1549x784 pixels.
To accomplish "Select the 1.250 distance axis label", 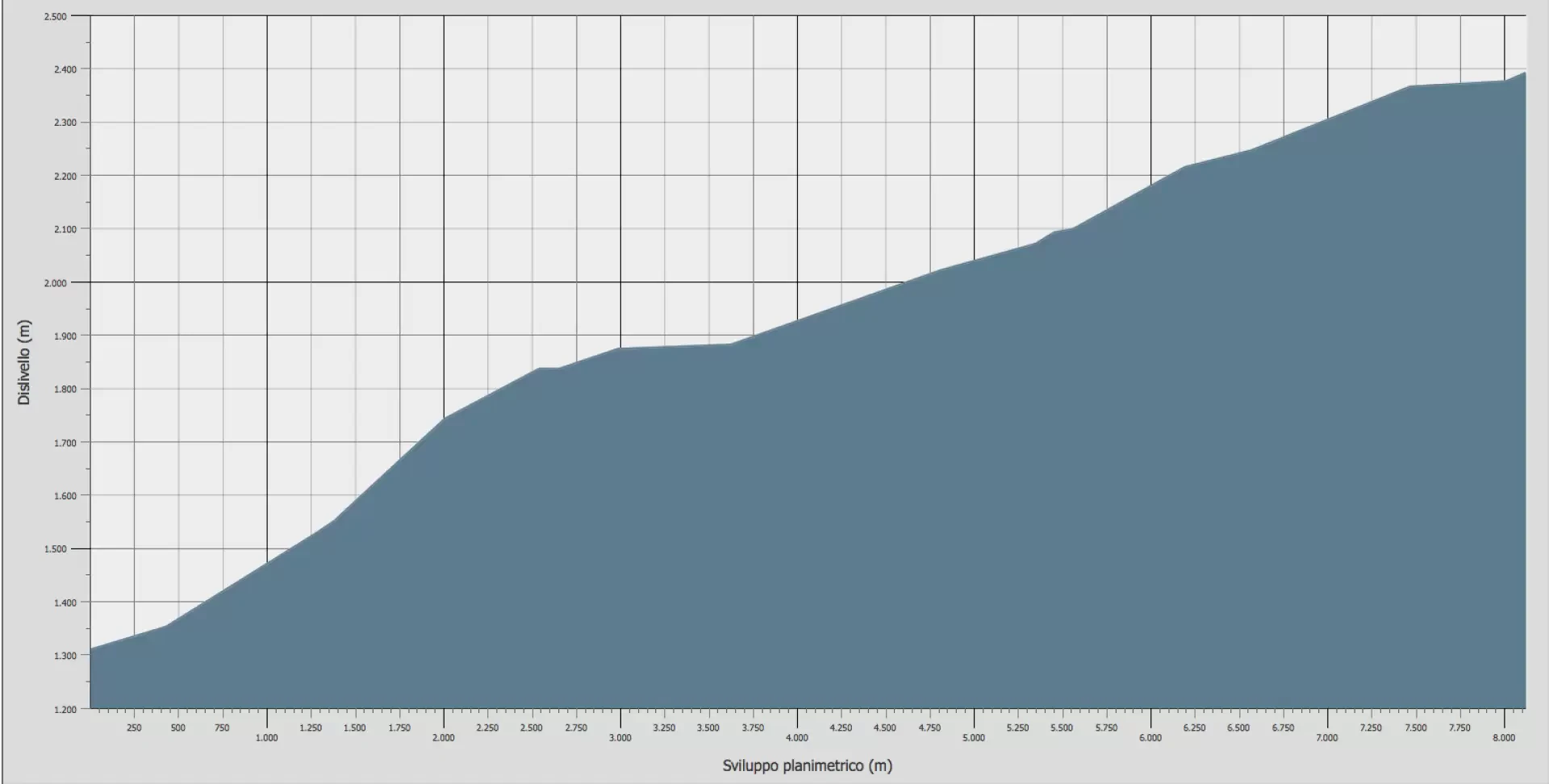I will tap(311, 728).
